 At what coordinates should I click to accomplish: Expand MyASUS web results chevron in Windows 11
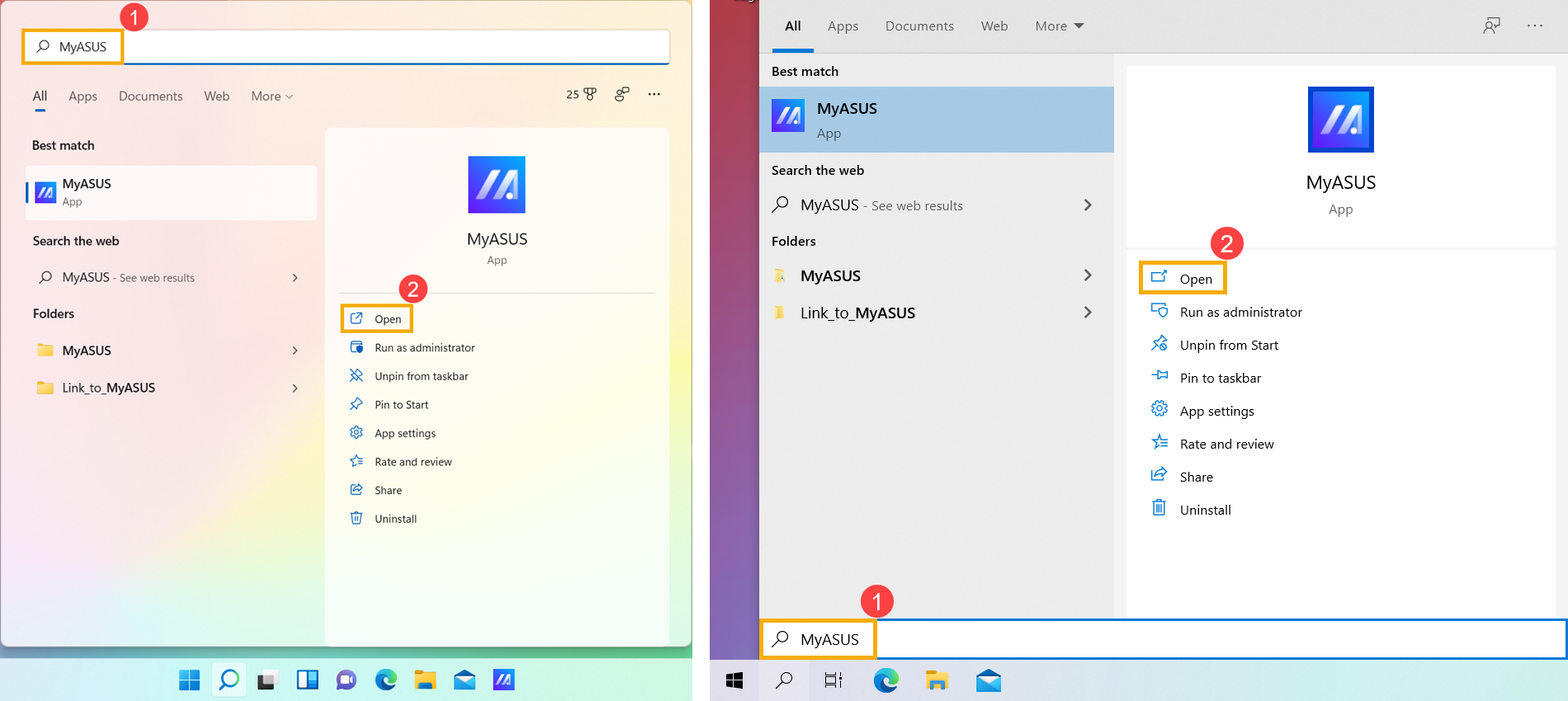pyautogui.click(x=295, y=278)
